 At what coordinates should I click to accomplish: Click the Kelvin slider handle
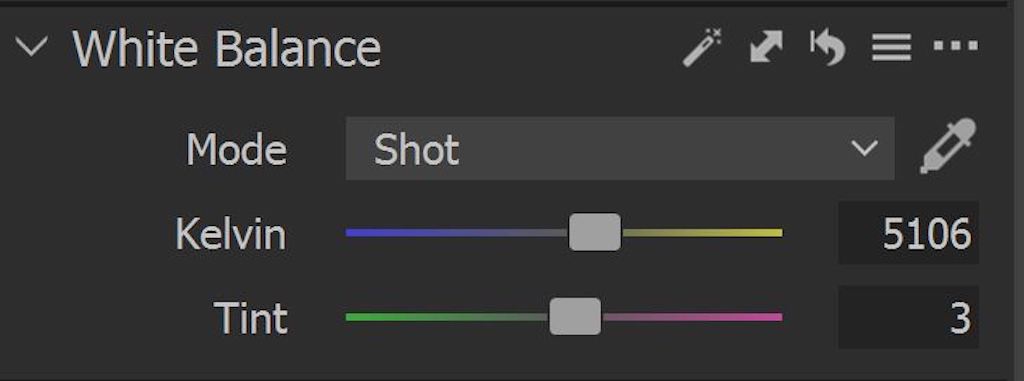click(x=594, y=232)
